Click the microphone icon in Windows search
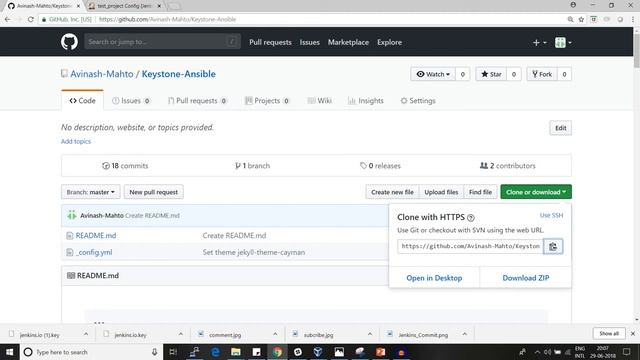Screen dimensions: 640x360 155,352
